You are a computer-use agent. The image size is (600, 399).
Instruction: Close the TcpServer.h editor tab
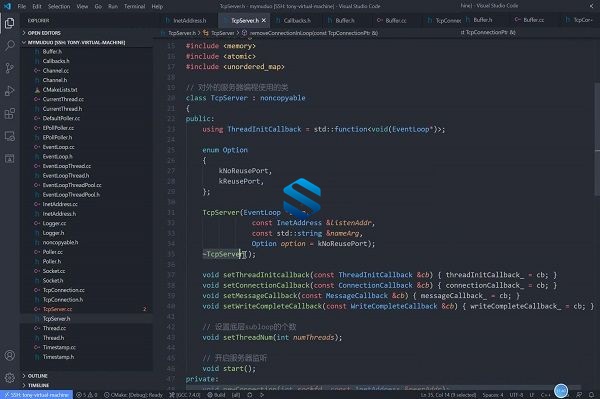(264, 20)
